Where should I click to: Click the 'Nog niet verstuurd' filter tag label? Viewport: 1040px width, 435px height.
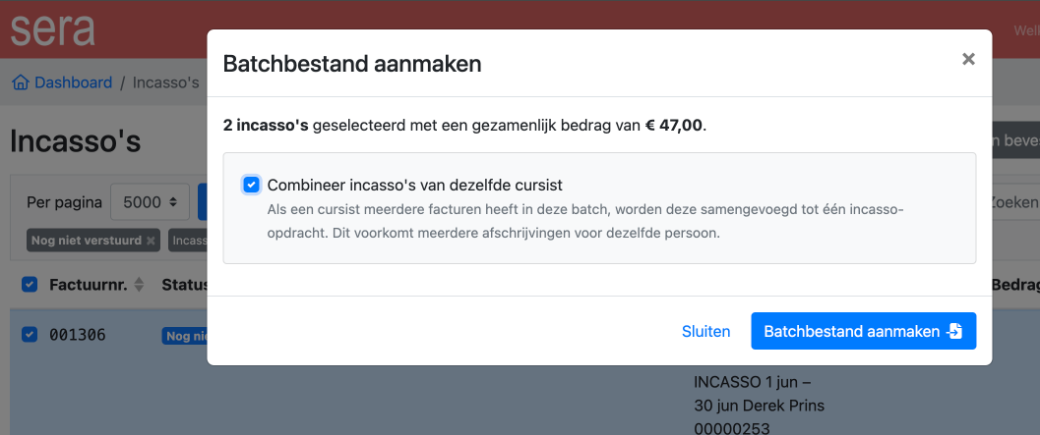pyautogui.click(x=87, y=240)
